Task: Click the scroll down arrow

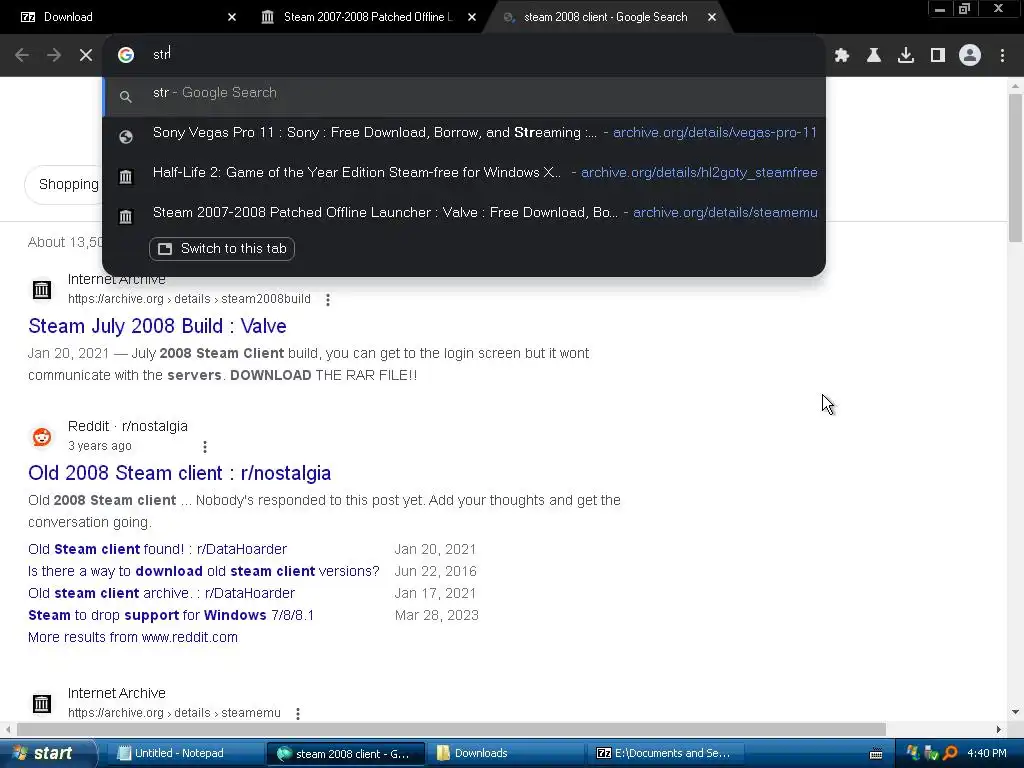Action: coord(1015,712)
